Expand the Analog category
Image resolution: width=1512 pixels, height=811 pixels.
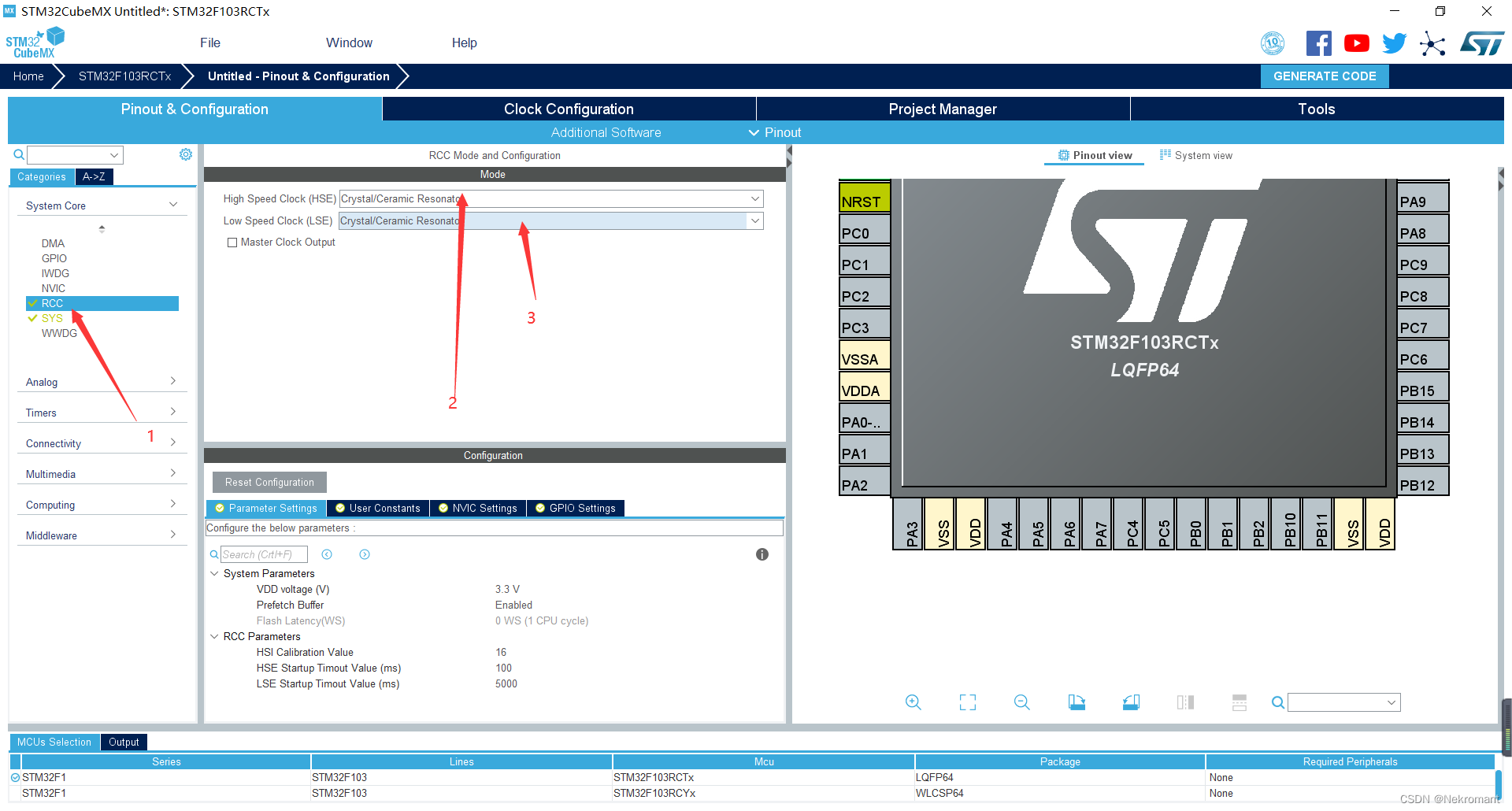tap(173, 381)
